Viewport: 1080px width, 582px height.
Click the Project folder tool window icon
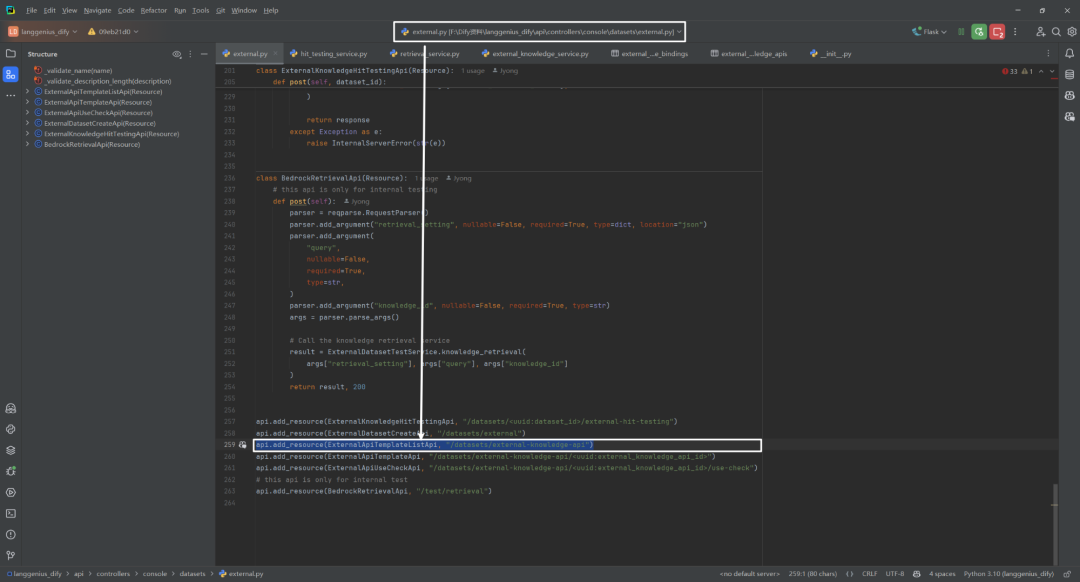click(10, 53)
